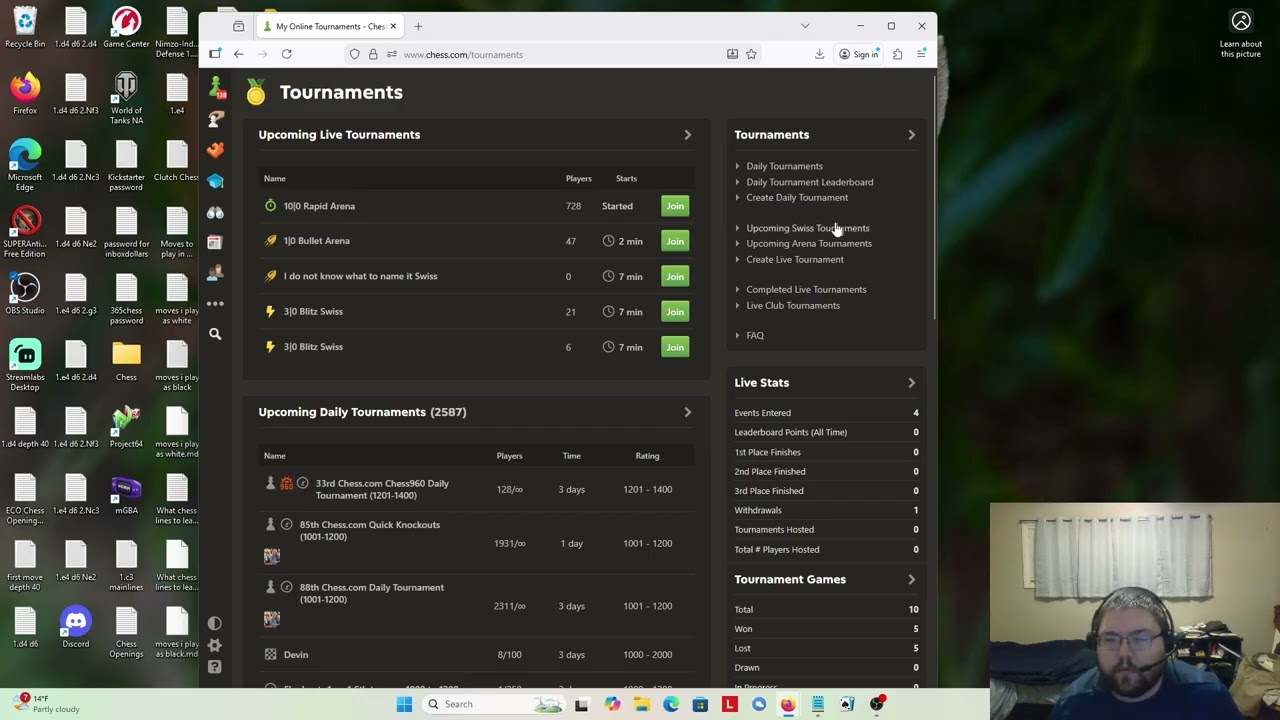Click the timer icon beside 10|0 Rapid Arena
This screenshot has height=720, width=1280.
[x=270, y=206]
